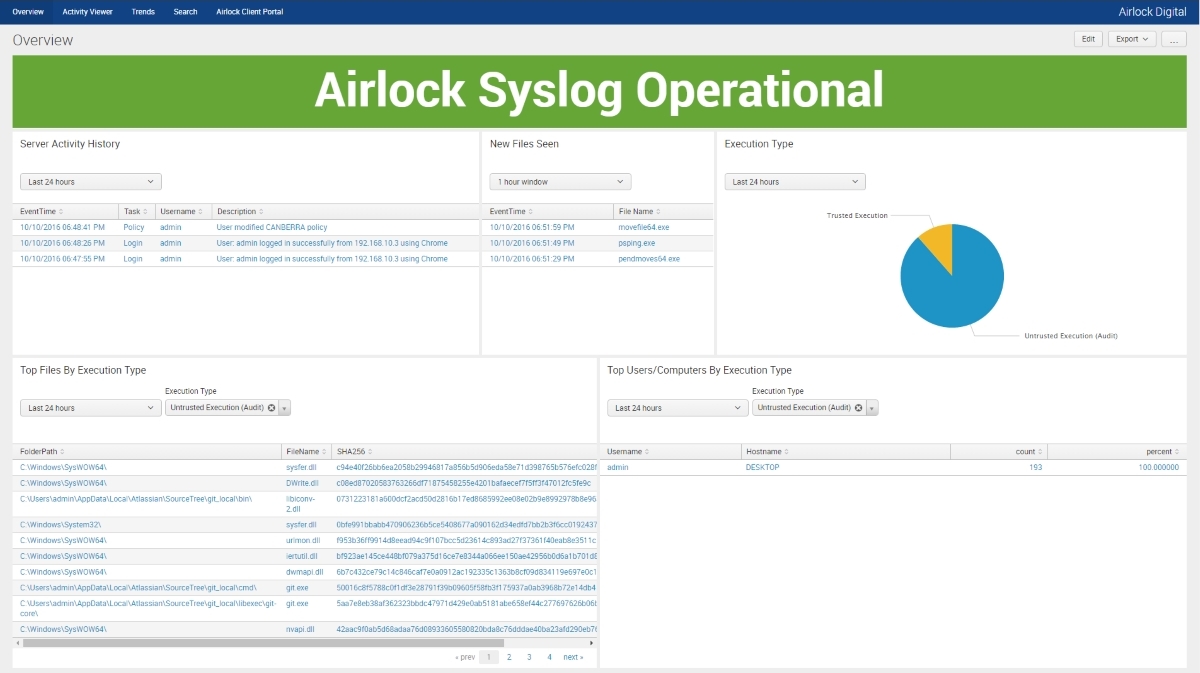Open Top Files time range dropdown

pos(91,408)
